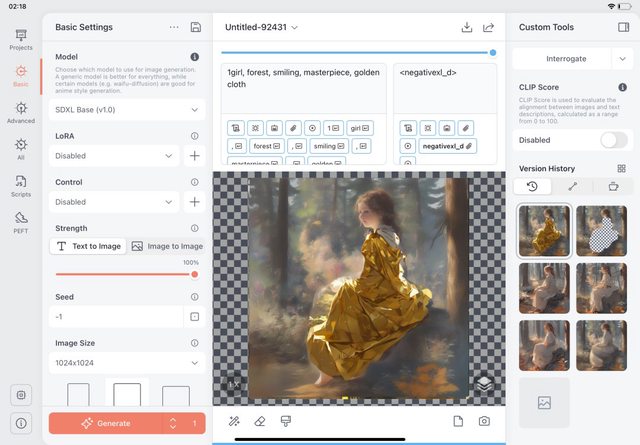Select the first version history thumbnail

[544, 231]
